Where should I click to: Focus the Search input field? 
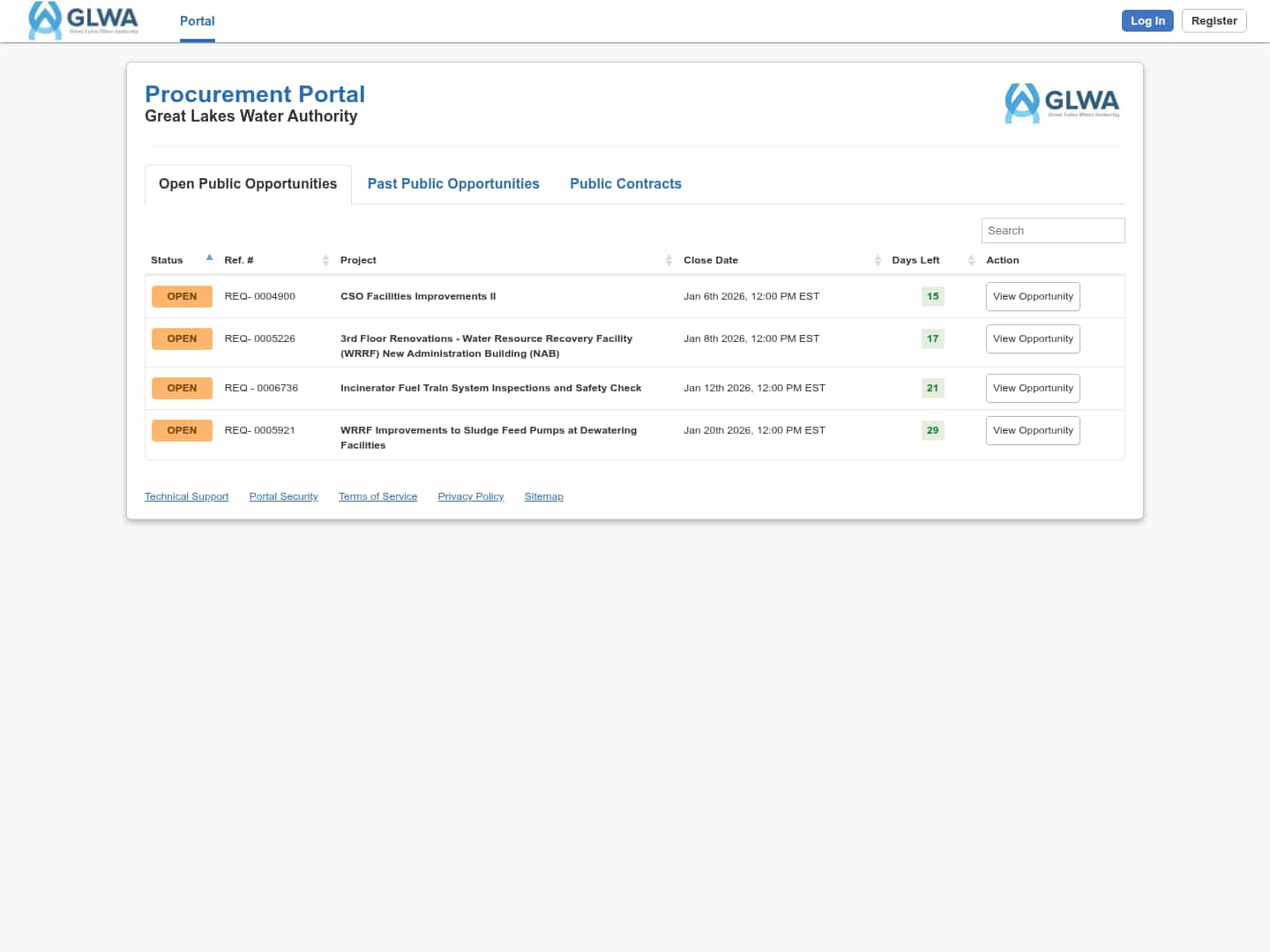point(1052,230)
